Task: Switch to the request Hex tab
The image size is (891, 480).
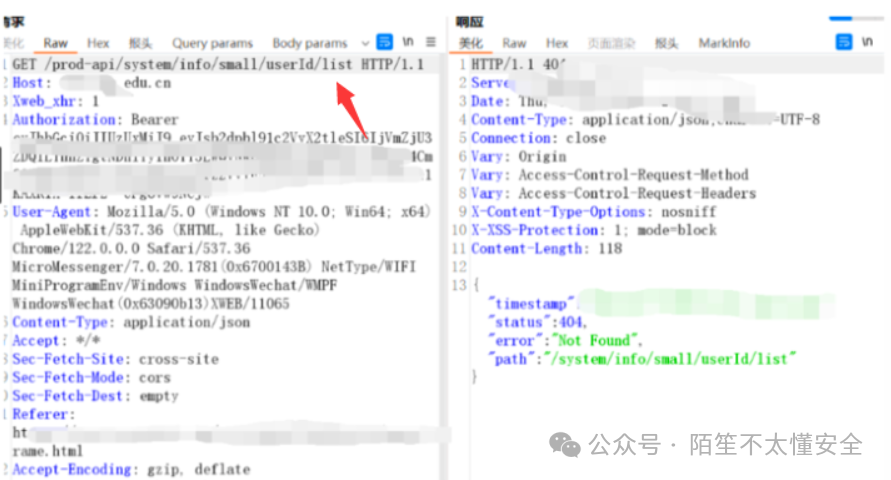Action: 98,43
